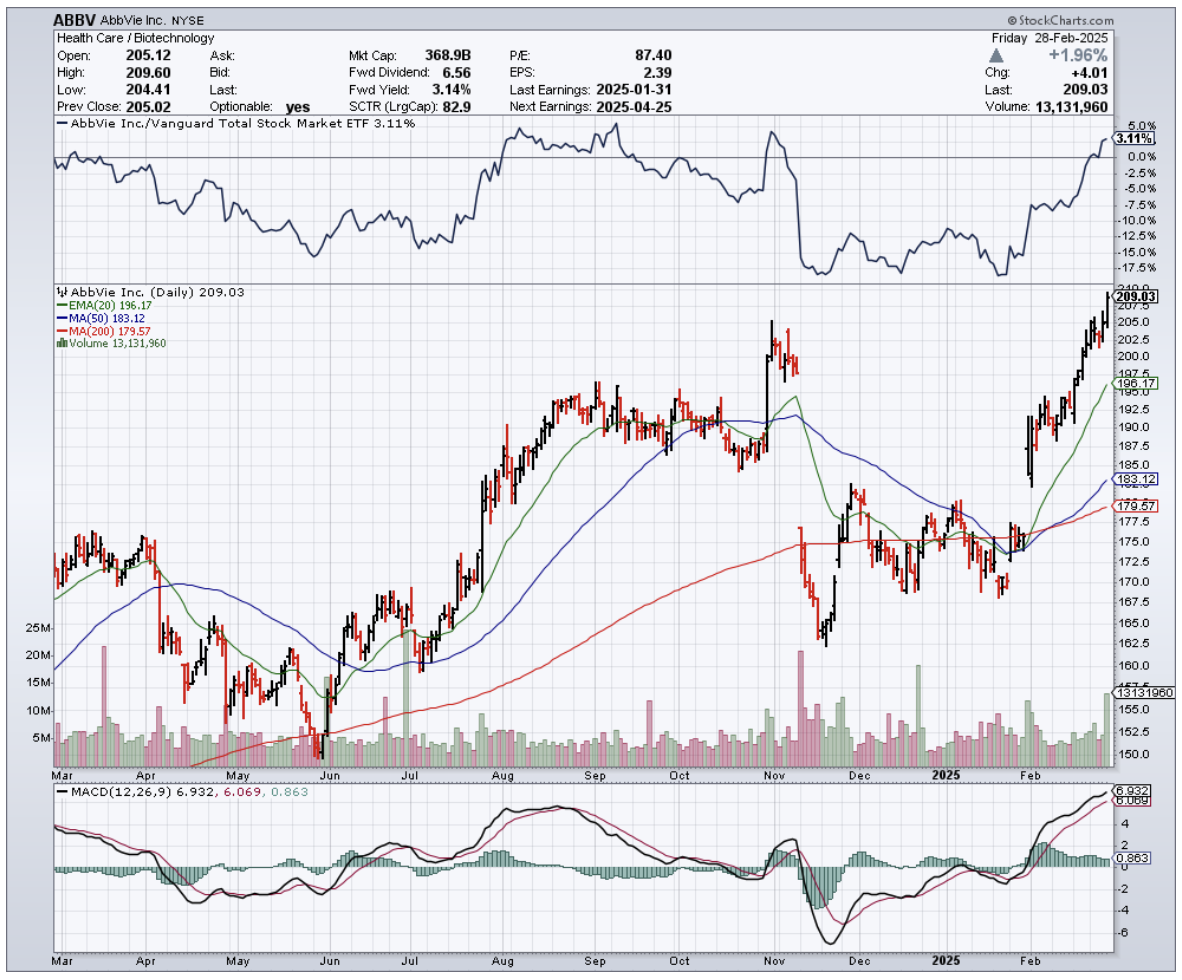
Task: Click the 209.03 last price tag on price axis
Action: pos(1136,297)
